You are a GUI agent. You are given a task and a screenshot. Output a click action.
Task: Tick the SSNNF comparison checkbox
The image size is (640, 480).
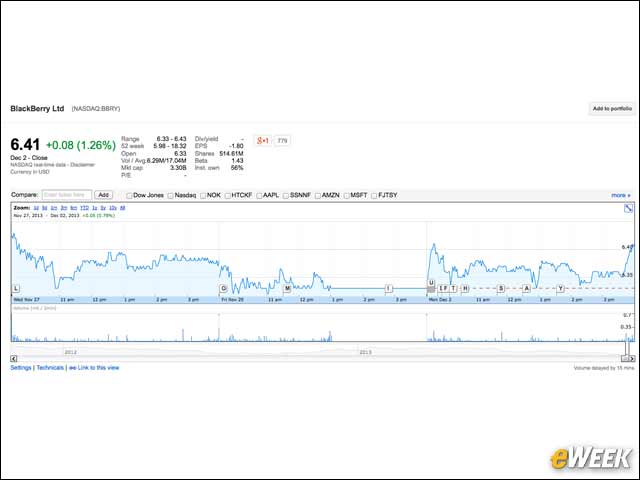click(x=286, y=196)
